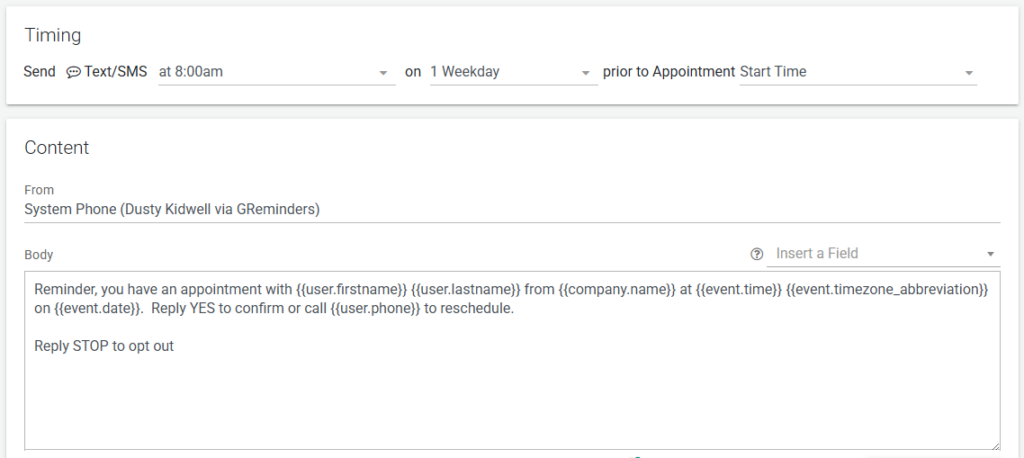Click the Body textarea resize handle
The width and height of the screenshot is (1024, 458).
pos(995,445)
